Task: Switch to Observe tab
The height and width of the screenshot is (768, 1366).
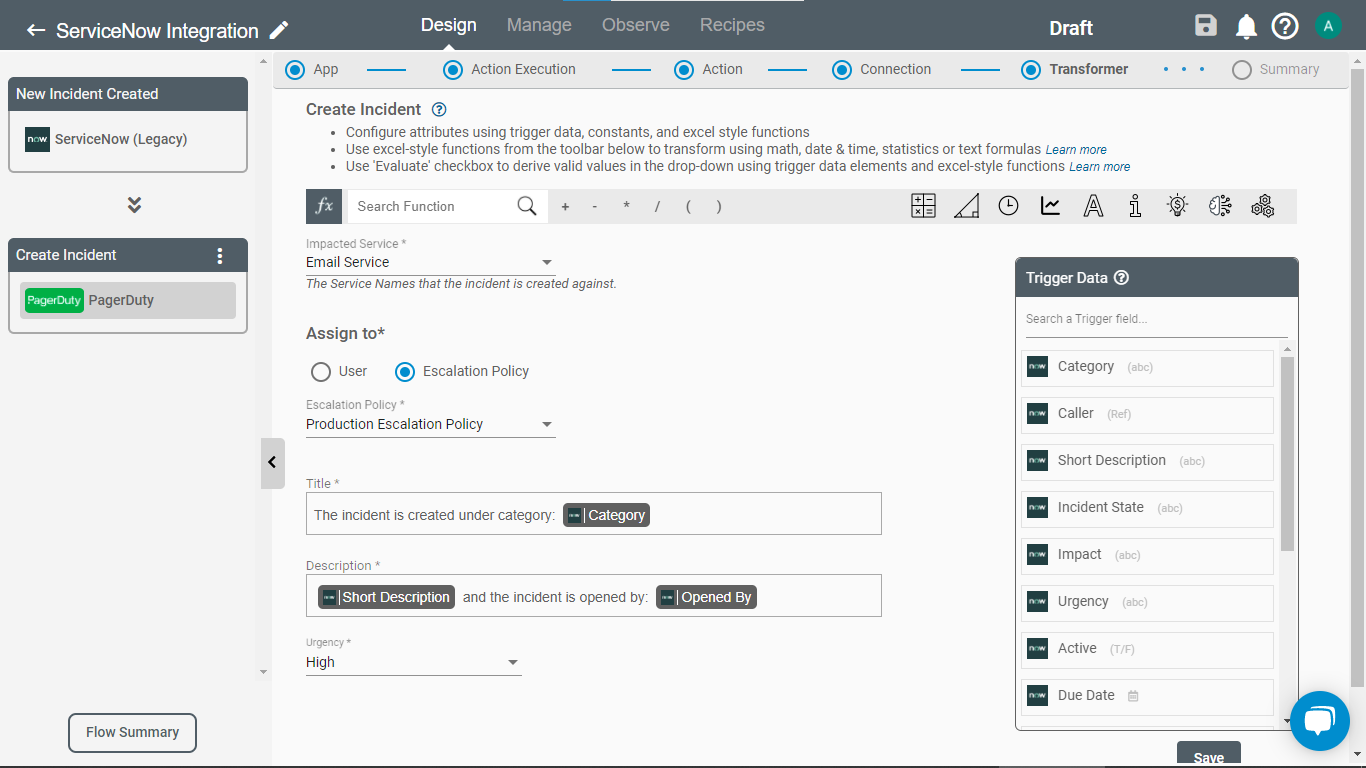Action: [636, 25]
